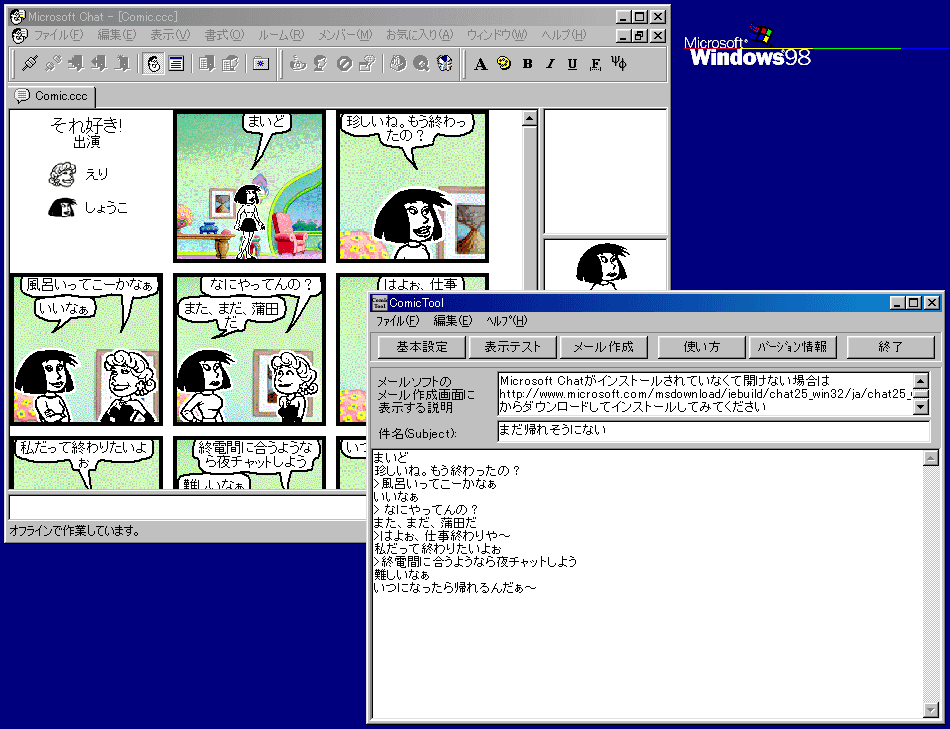Click the Enter Room icon in Chat toolbar
The height and width of the screenshot is (729, 950).
tap(76, 63)
